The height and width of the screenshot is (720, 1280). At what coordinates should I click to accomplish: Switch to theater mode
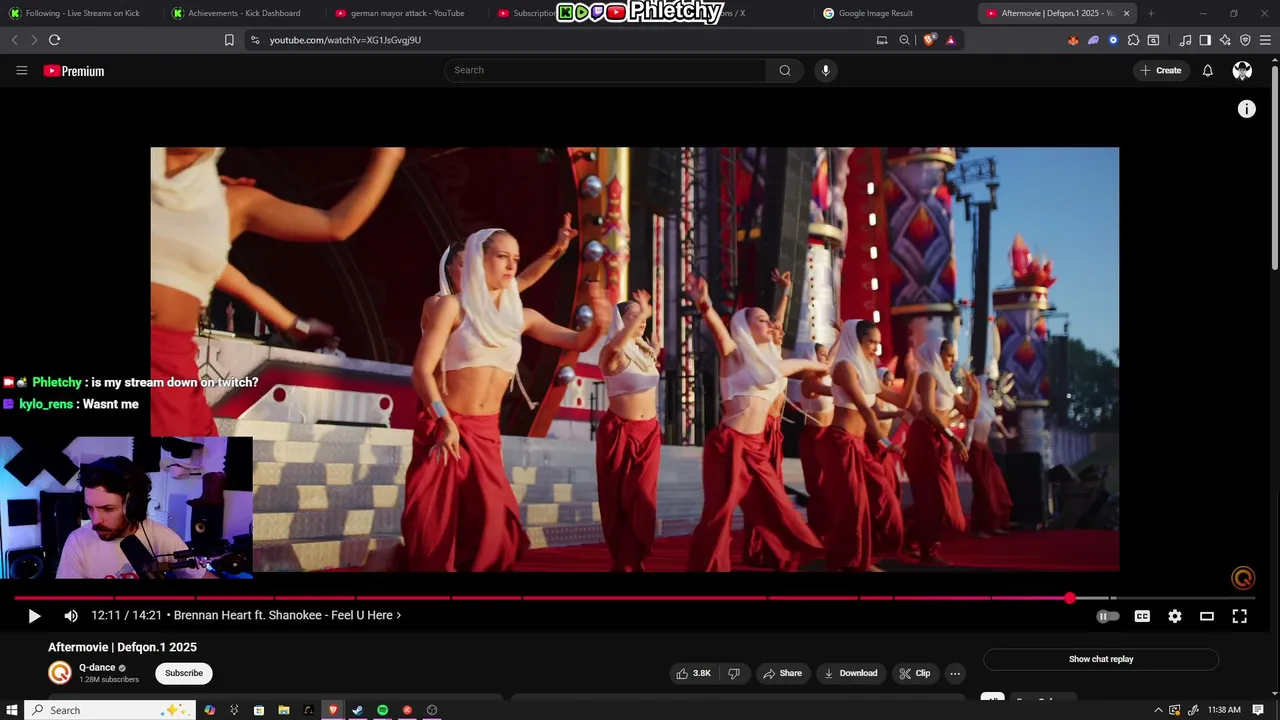[x=1207, y=616]
